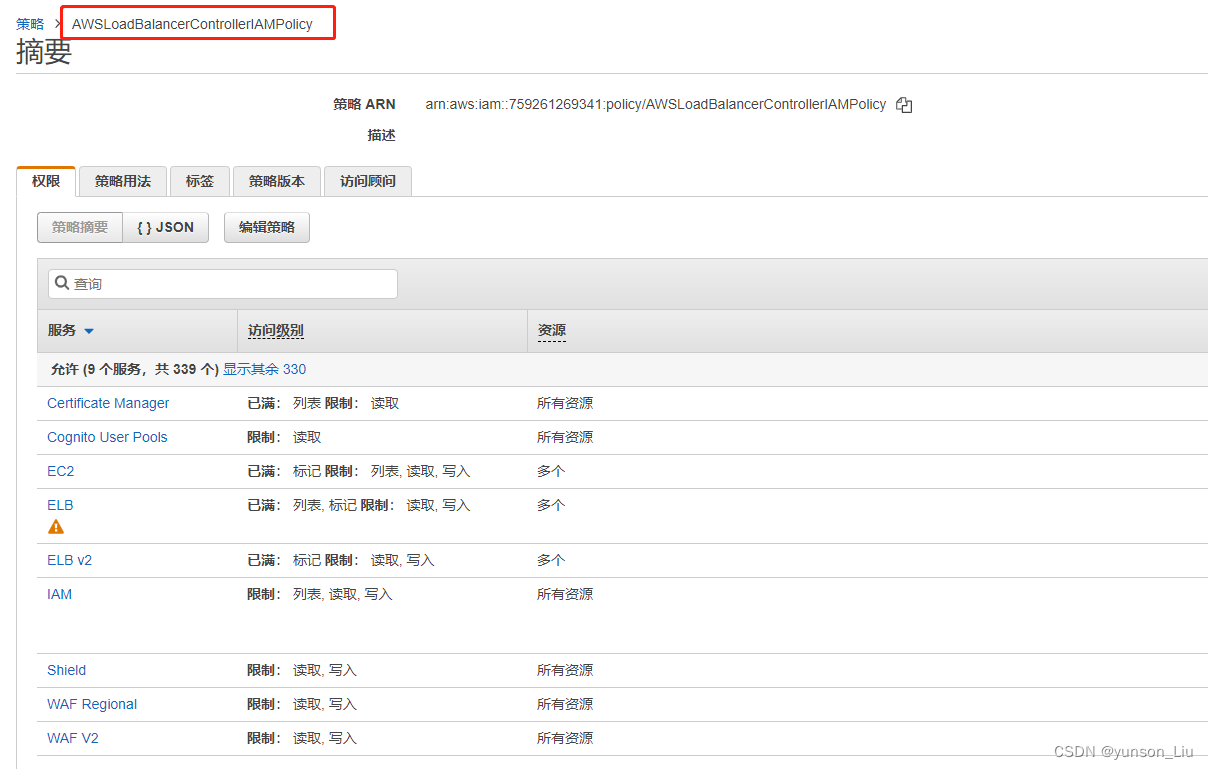Open the 访问顾问 tab
1208x769 pixels.
(368, 181)
